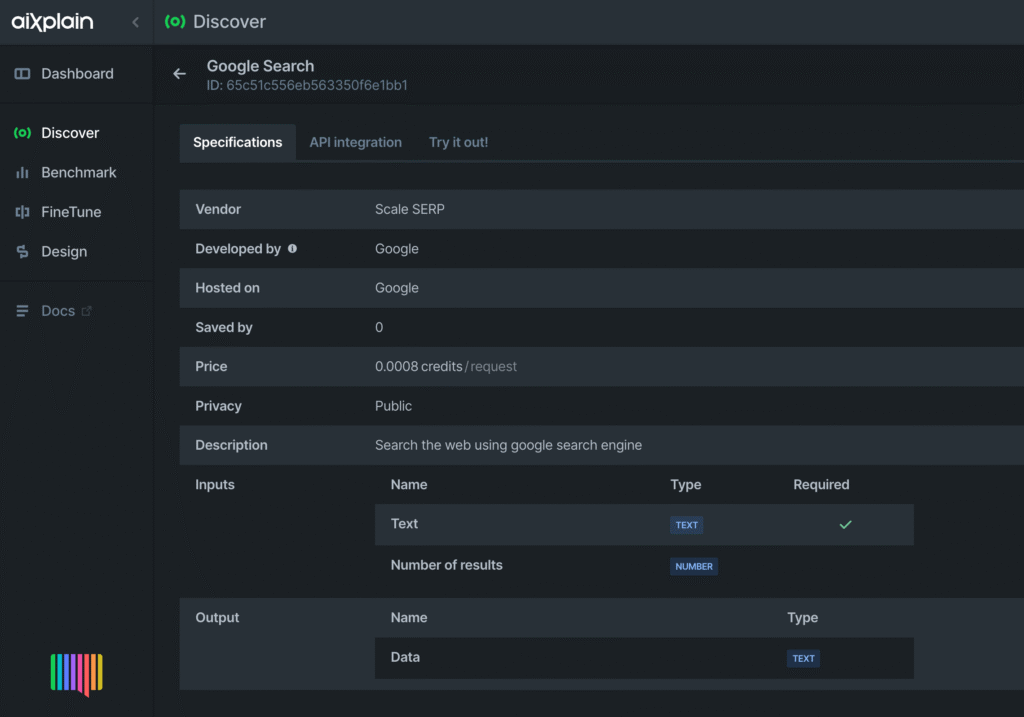This screenshot has width=1024, height=717.
Task: Click the colorful barcode logo icon
Action: 76,675
